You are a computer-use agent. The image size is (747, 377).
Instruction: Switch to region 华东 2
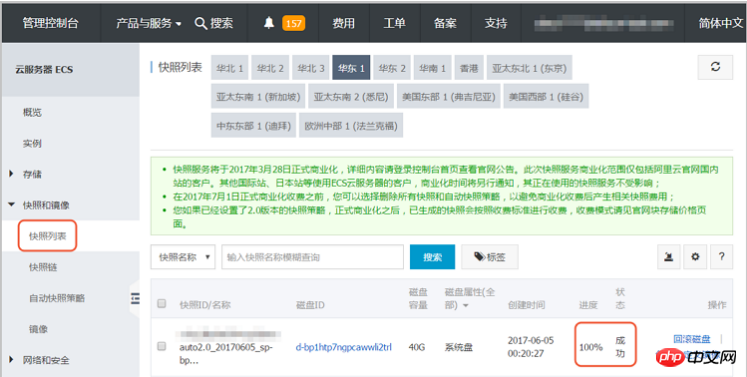coord(392,68)
